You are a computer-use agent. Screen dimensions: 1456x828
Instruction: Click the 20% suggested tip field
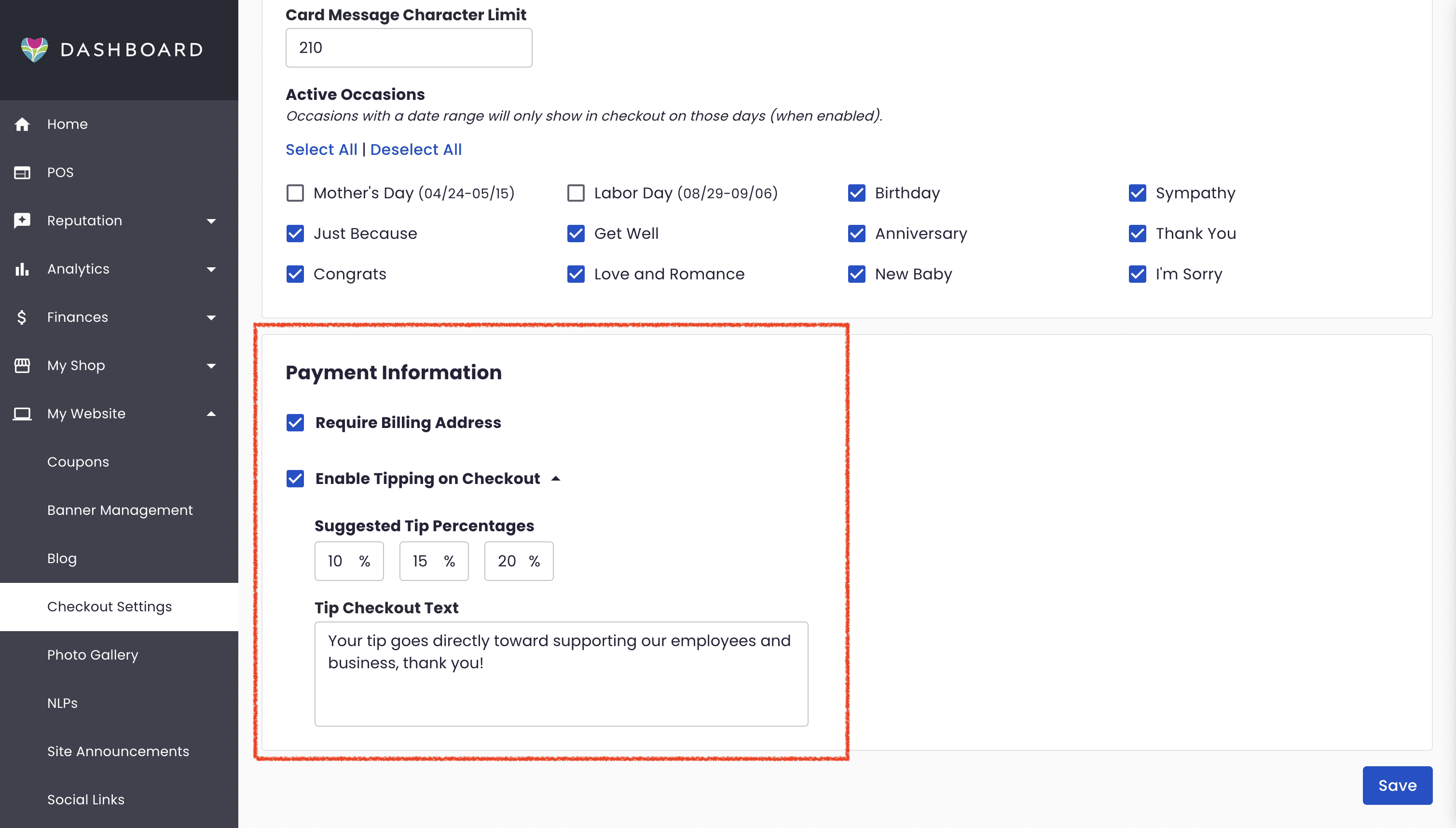click(519, 561)
